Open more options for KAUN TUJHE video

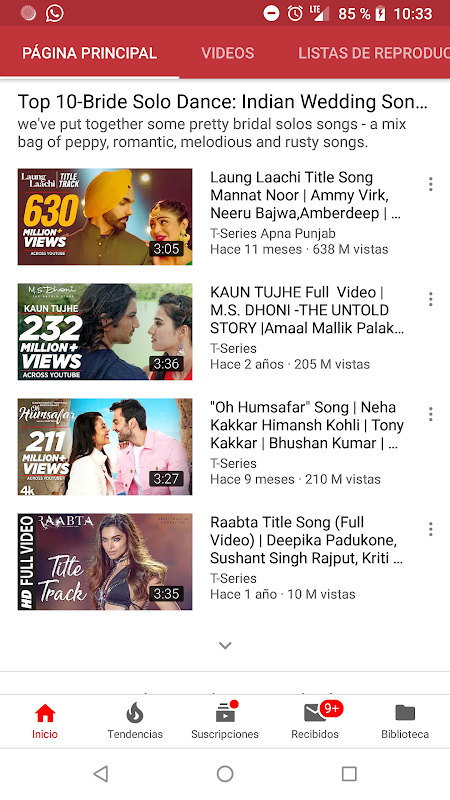(431, 299)
